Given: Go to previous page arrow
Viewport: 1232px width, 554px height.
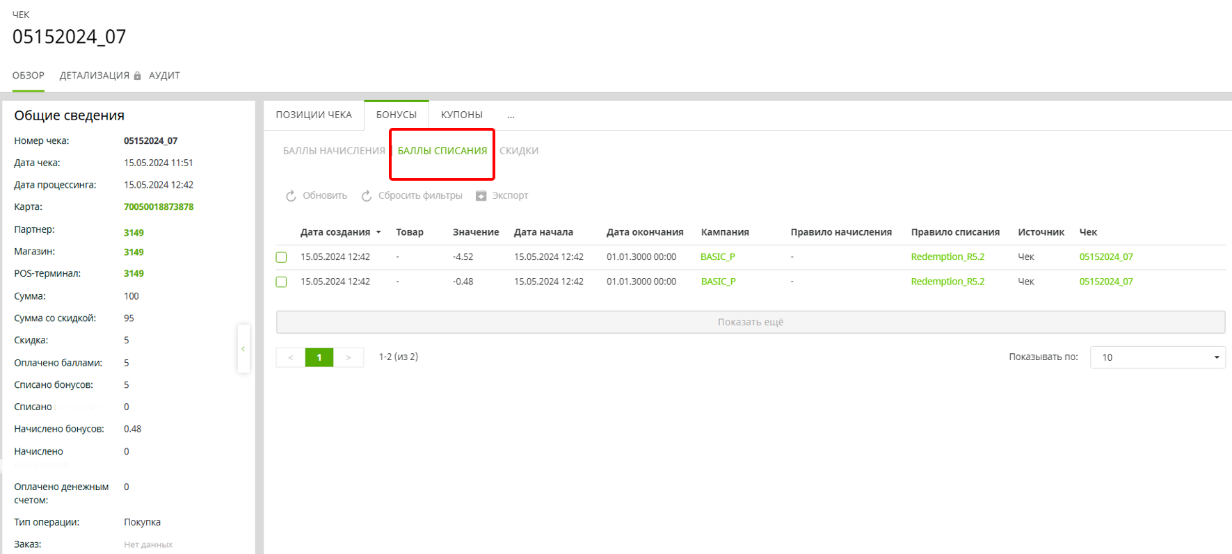Looking at the screenshot, I should [x=291, y=357].
